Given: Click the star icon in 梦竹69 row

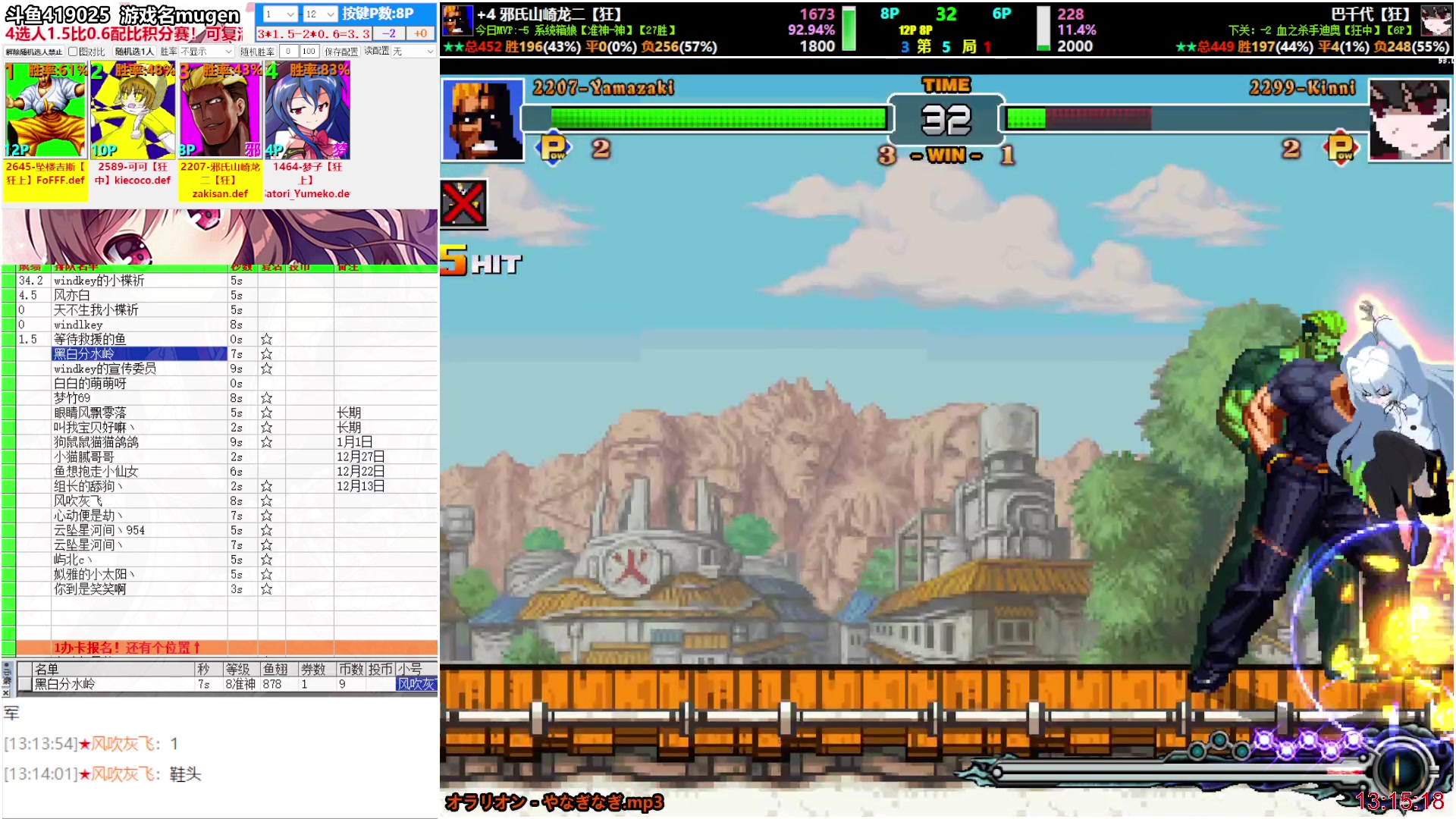Looking at the screenshot, I should [266, 398].
